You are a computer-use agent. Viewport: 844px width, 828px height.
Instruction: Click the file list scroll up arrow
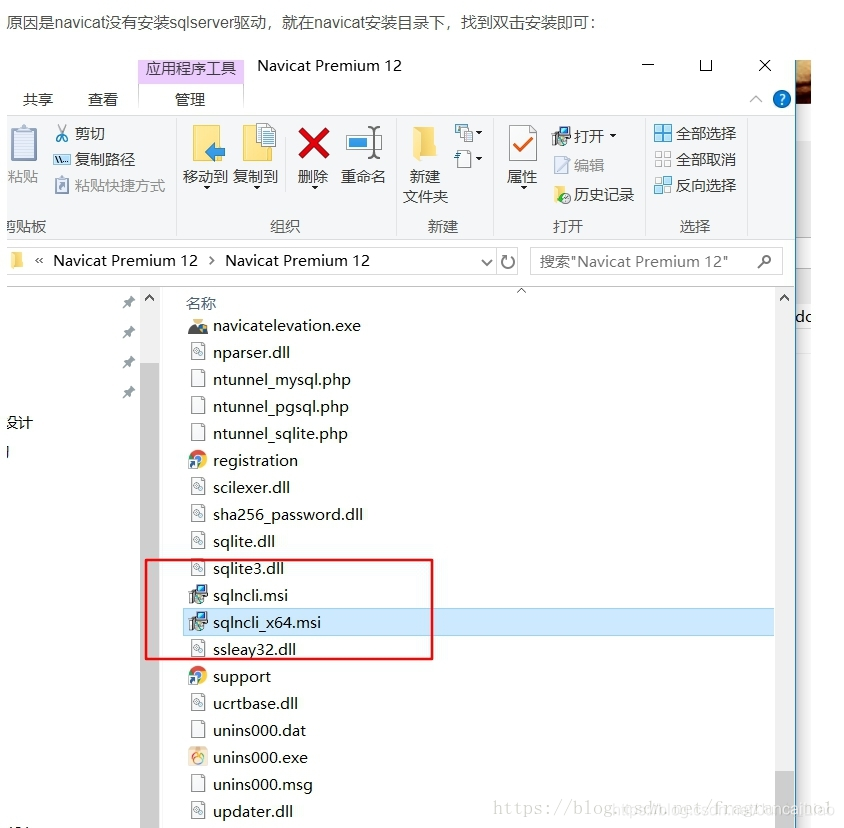pyautogui.click(x=784, y=298)
